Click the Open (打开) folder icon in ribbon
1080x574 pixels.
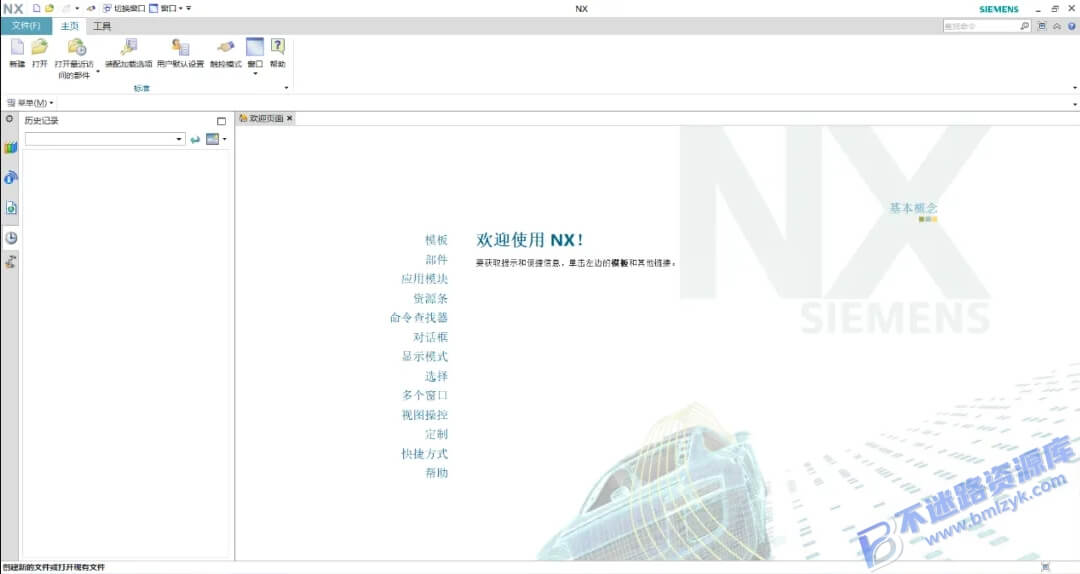[x=39, y=48]
